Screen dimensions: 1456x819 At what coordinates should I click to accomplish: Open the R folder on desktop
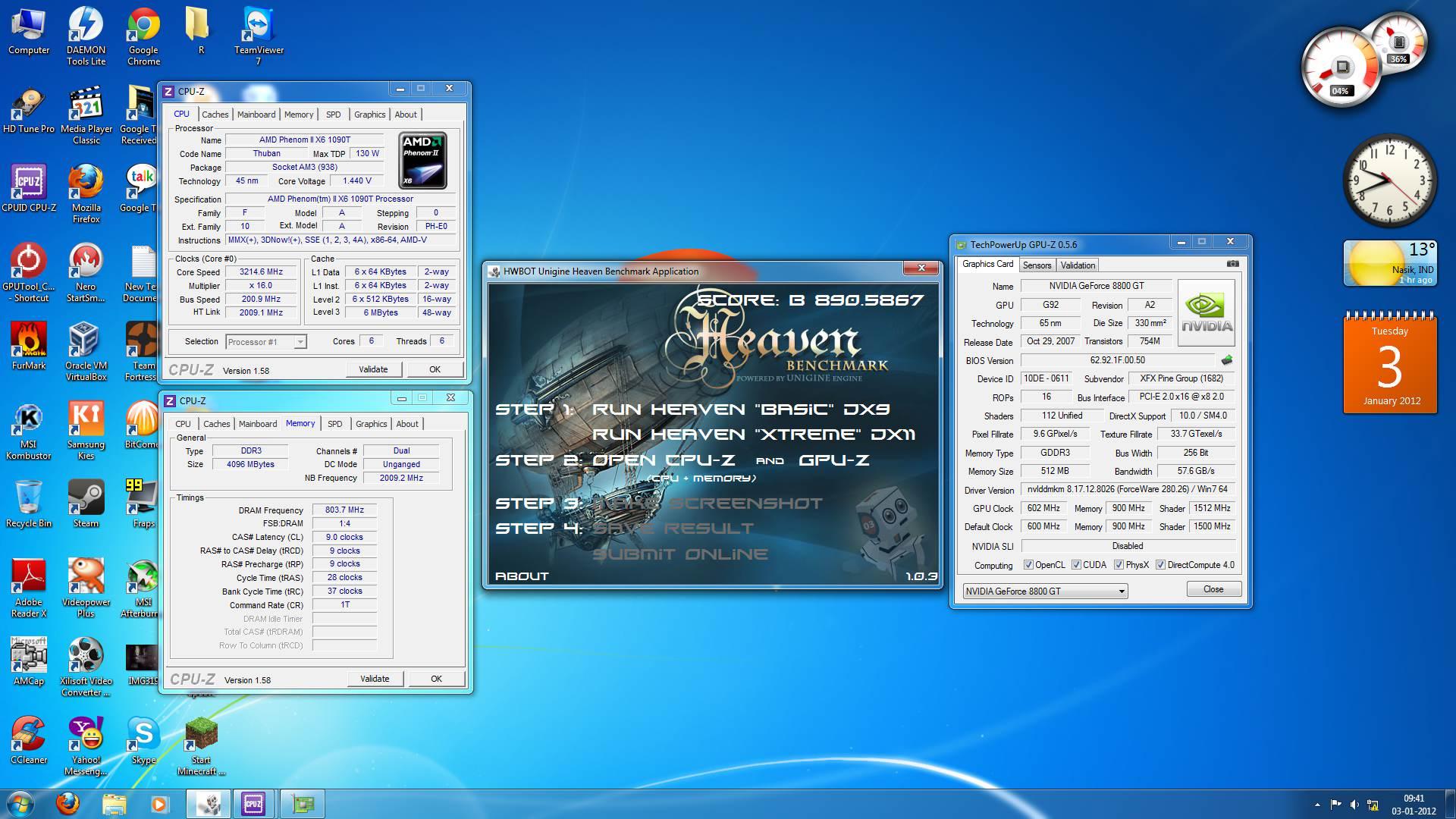point(201,32)
